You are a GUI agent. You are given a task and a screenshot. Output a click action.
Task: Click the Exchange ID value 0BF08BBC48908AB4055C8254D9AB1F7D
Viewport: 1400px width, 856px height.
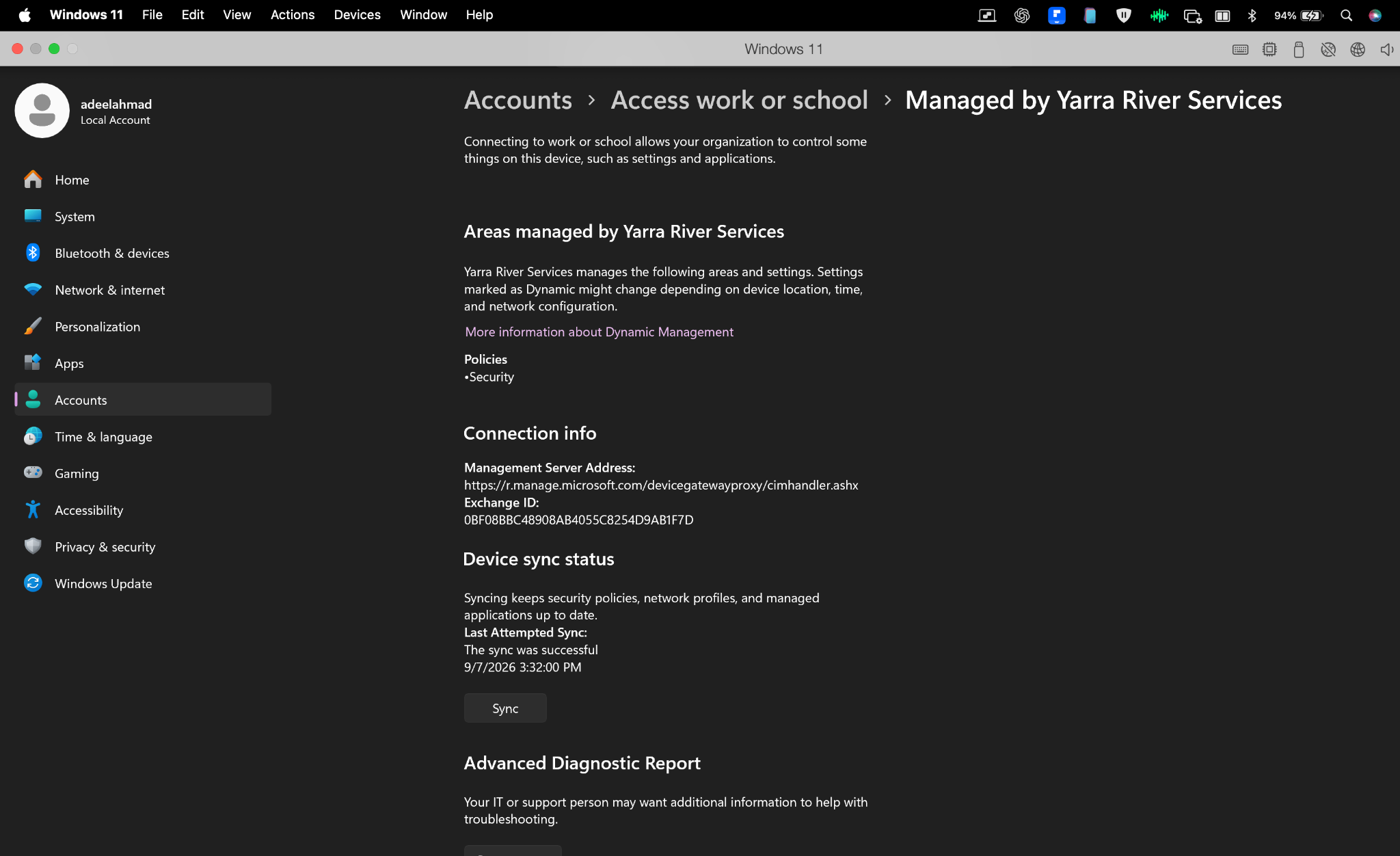tap(578, 520)
